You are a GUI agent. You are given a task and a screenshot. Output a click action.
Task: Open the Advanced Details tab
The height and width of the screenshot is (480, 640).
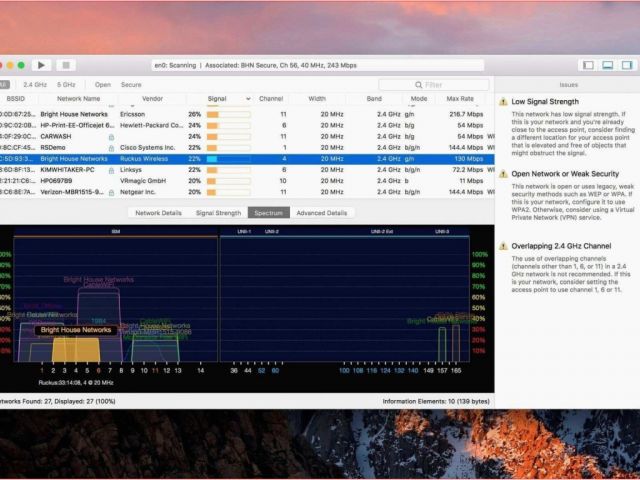(321, 213)
